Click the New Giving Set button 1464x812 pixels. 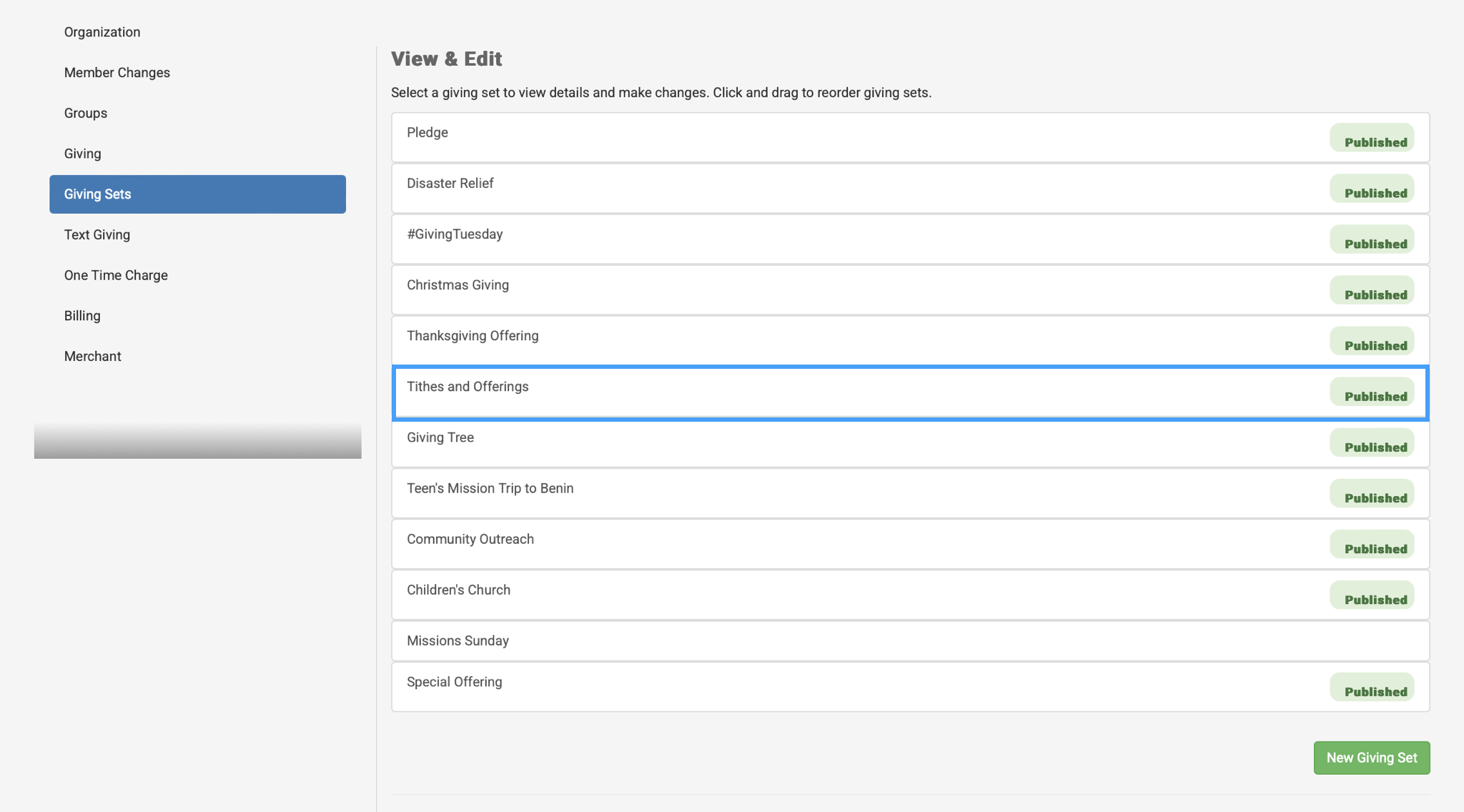(1371, 758)
